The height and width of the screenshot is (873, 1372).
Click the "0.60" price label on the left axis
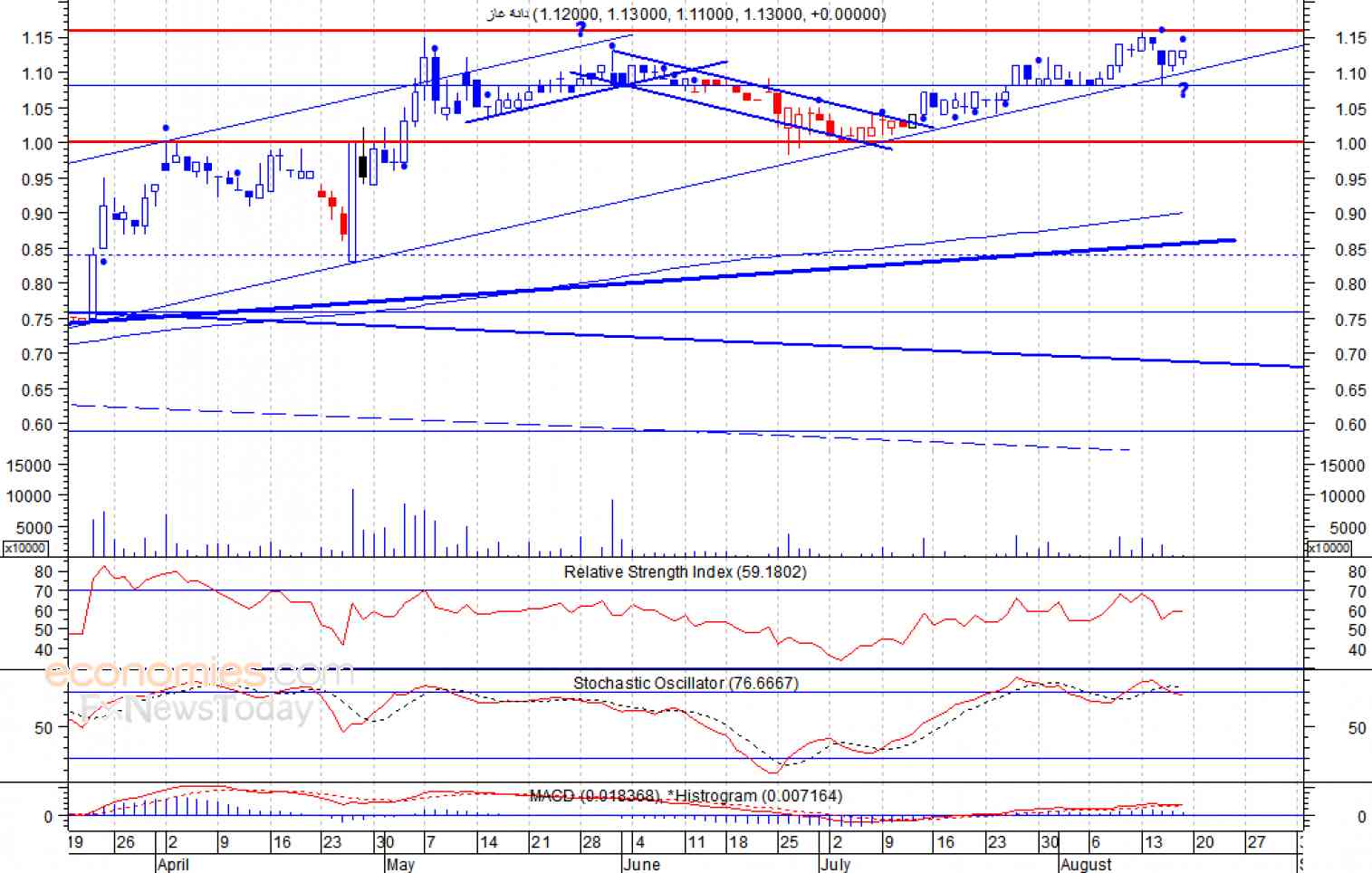[37, 424]
